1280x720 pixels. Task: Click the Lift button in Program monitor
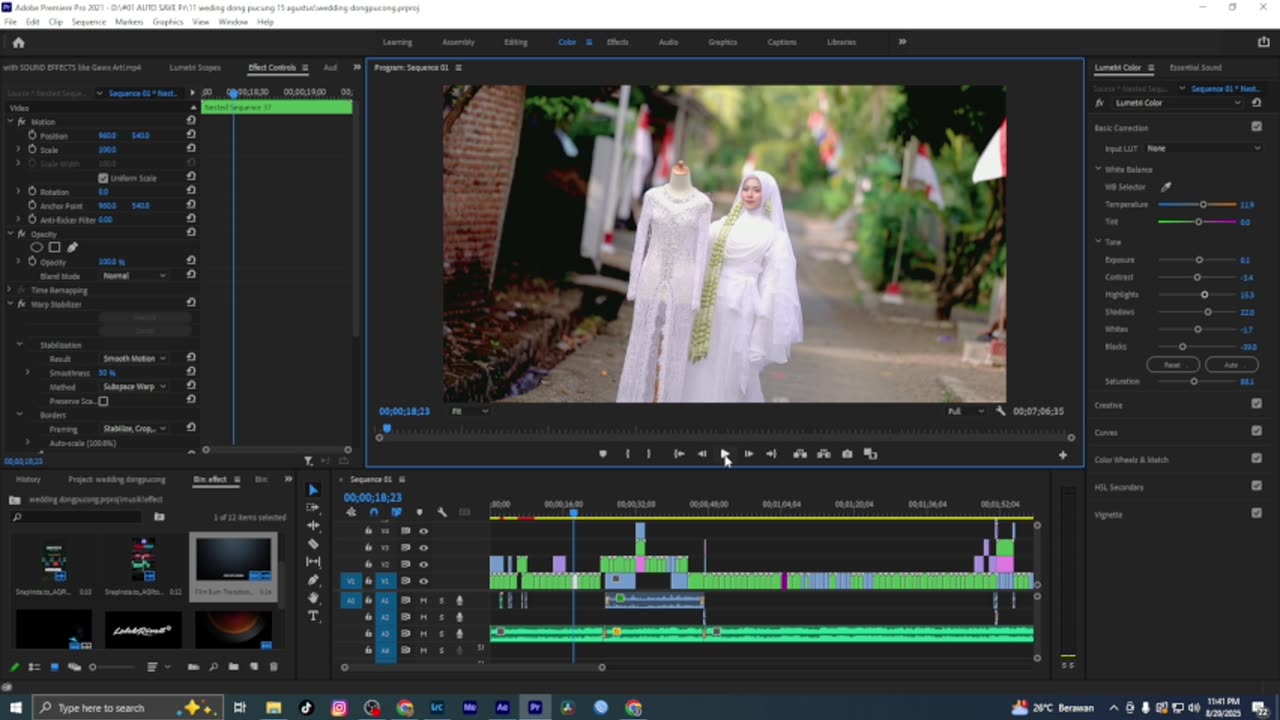click(x=800, y=454)
